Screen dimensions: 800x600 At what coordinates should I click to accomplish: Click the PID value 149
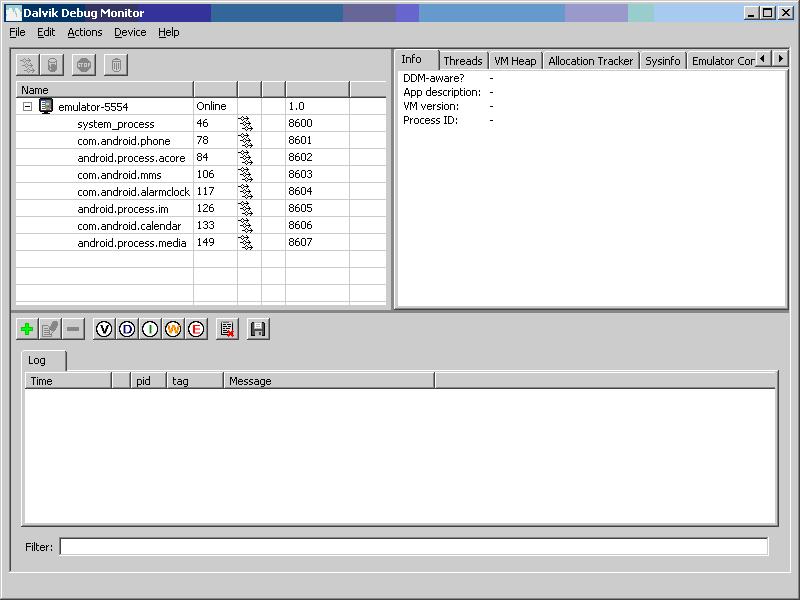point(206,242)
